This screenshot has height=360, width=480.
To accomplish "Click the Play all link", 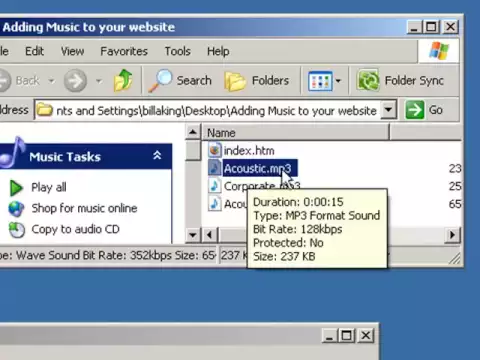I will [49, 187].
